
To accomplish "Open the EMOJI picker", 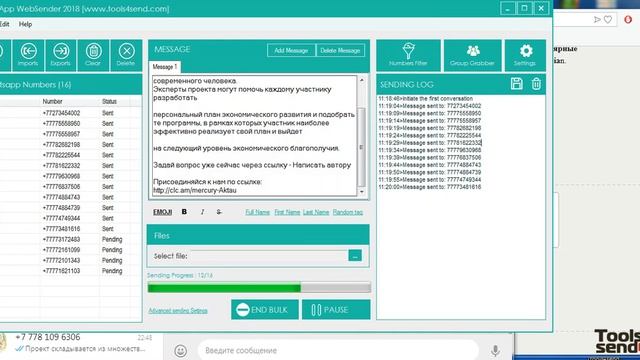I will click(x=162, y=212).
